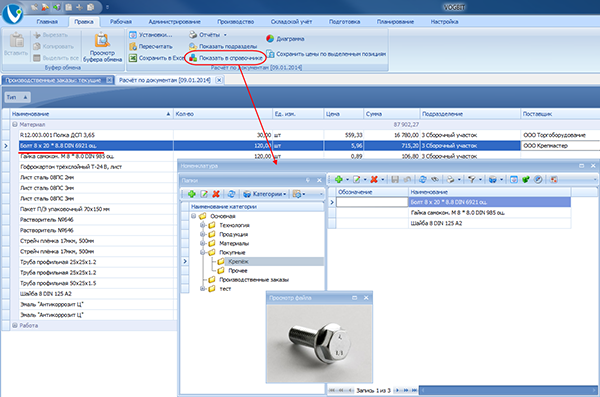Select the Крепёж folder
Image resolution: width=600 pixels, height=397 pixels.
click(x=238, y=261)
